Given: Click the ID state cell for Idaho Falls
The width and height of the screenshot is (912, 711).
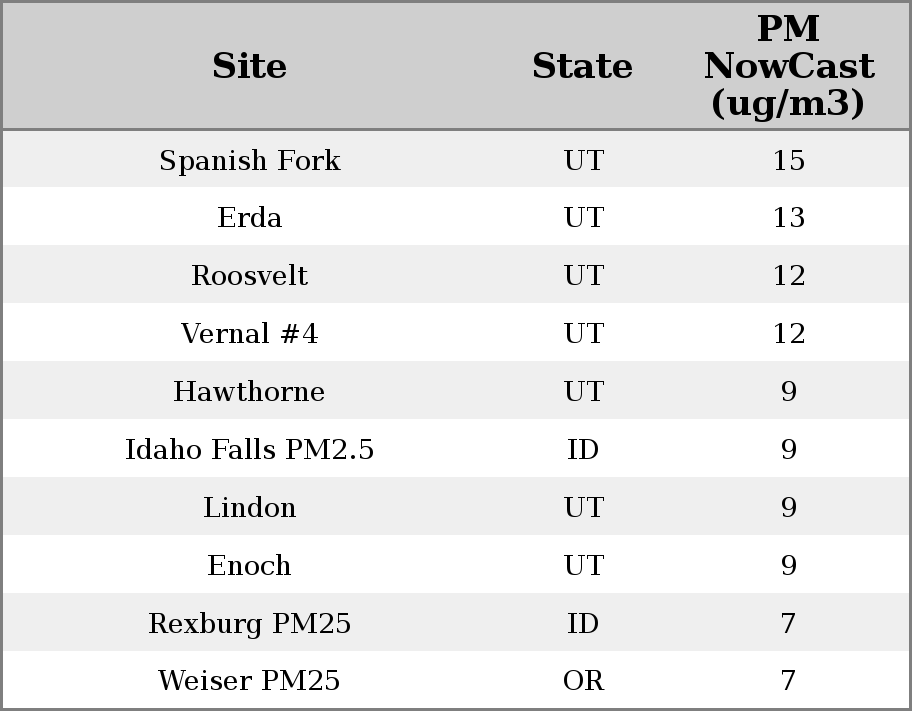Looking at the screenshot, I should click(583, 450).
